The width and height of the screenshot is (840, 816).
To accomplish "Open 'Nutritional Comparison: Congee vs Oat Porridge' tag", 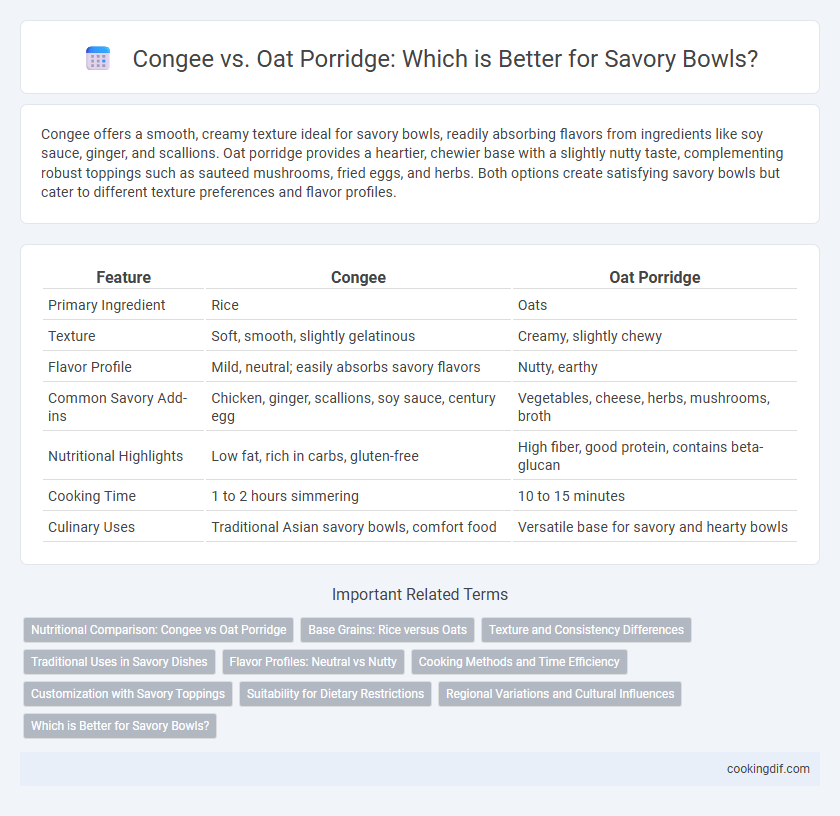I will (x=159, y=630).
